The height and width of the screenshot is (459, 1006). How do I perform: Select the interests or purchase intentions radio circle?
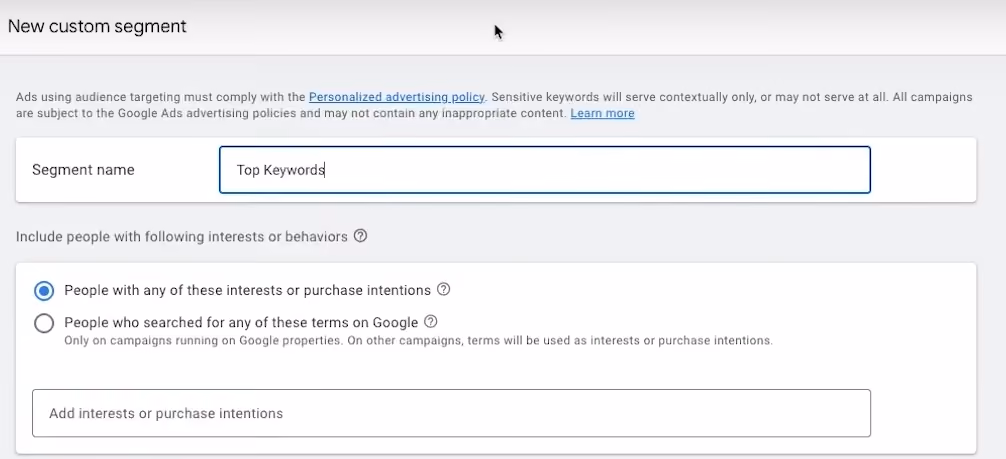(x=44, y=291)
